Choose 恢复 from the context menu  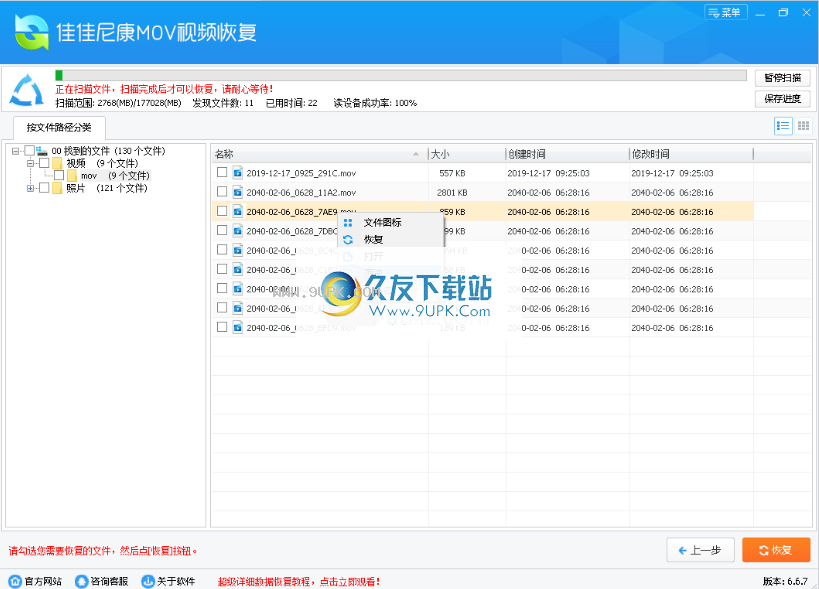tap(391, 240)
